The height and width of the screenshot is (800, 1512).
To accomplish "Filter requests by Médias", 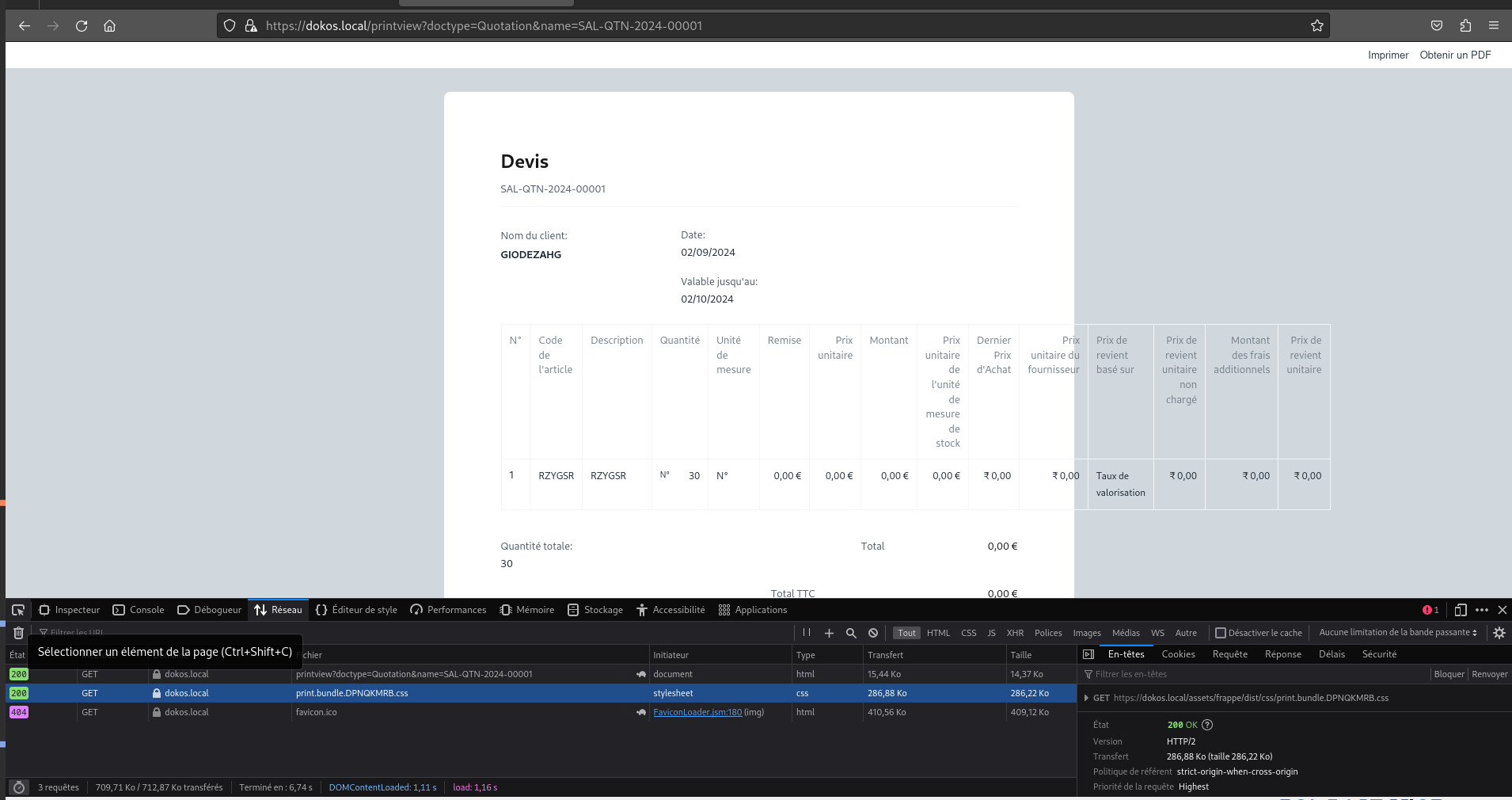I will point(1126,633).
